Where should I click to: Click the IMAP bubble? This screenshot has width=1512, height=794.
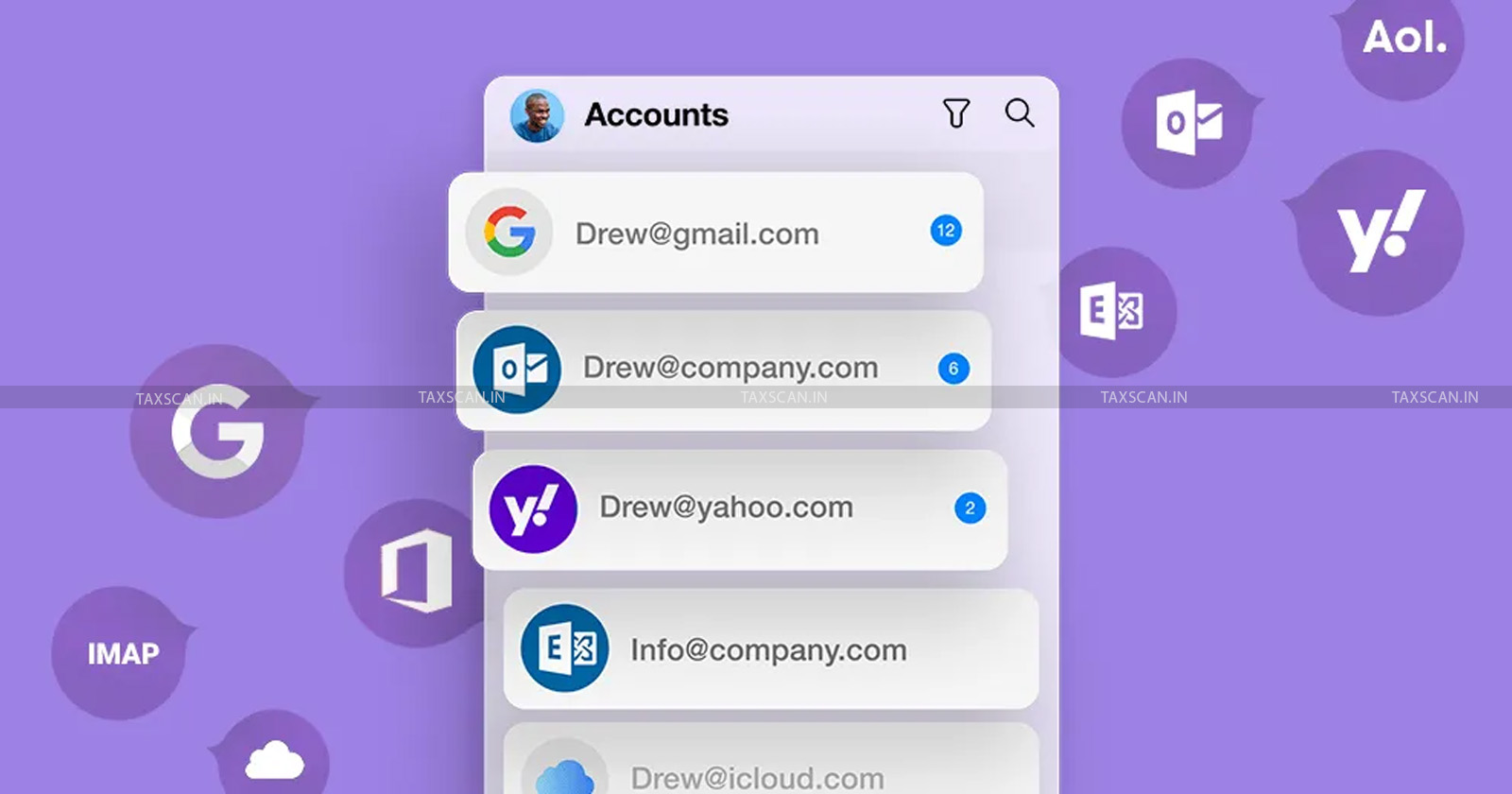tap(122, 653)
